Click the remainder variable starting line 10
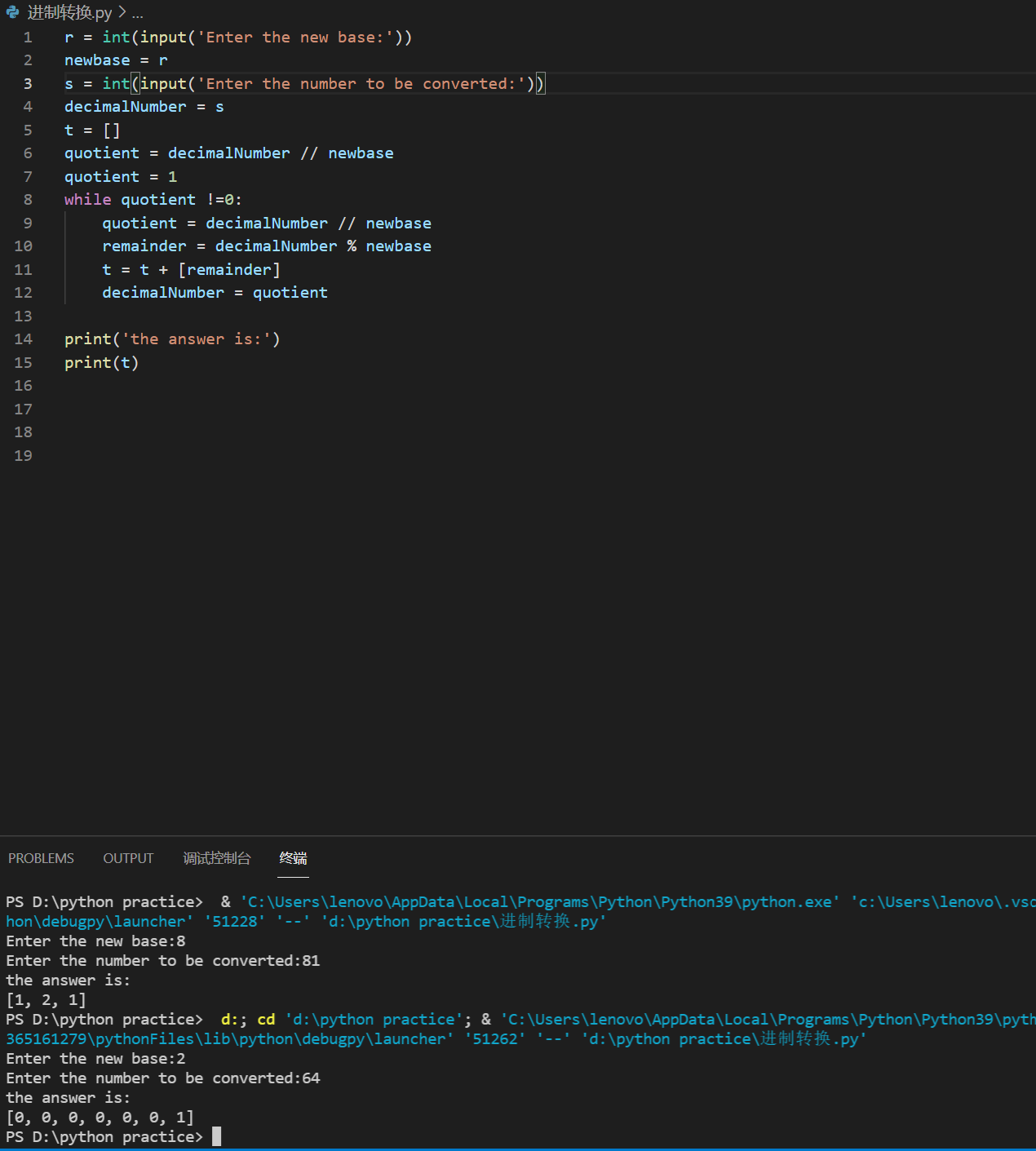1036x1151 pixels. pyautogui.click(x=144, y=246)
